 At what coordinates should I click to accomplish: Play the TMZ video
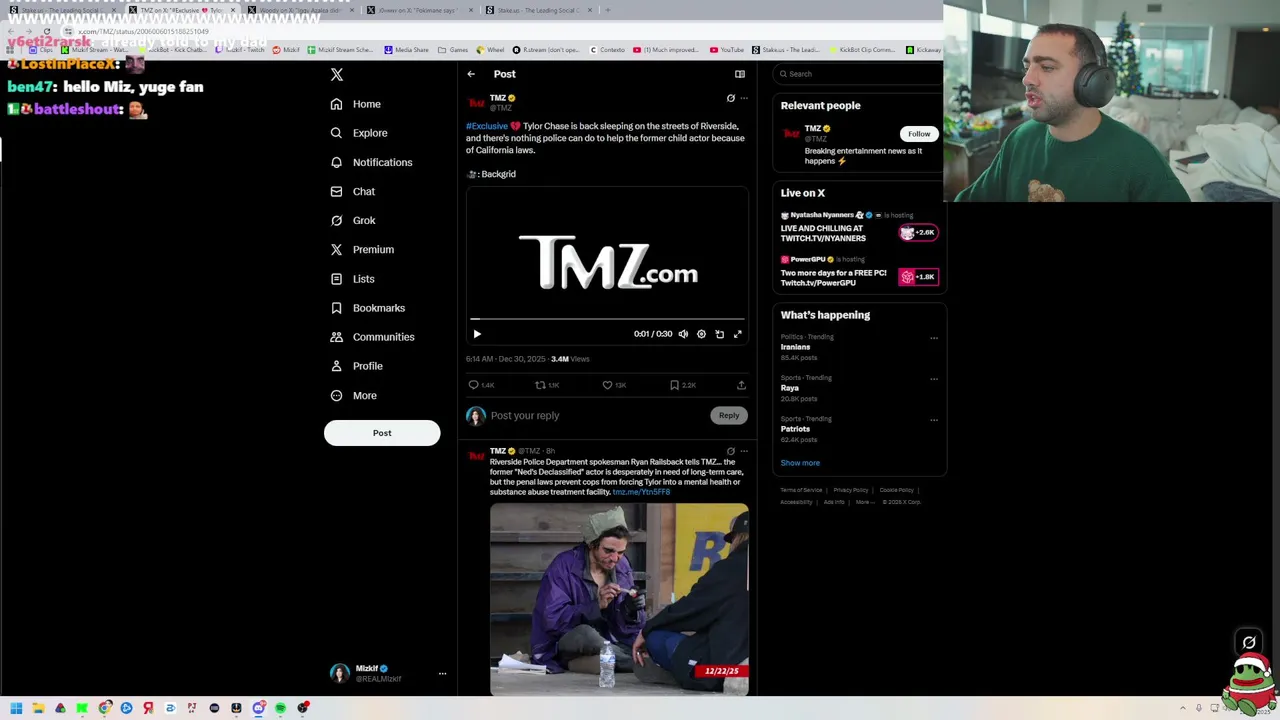click(477, 334)
